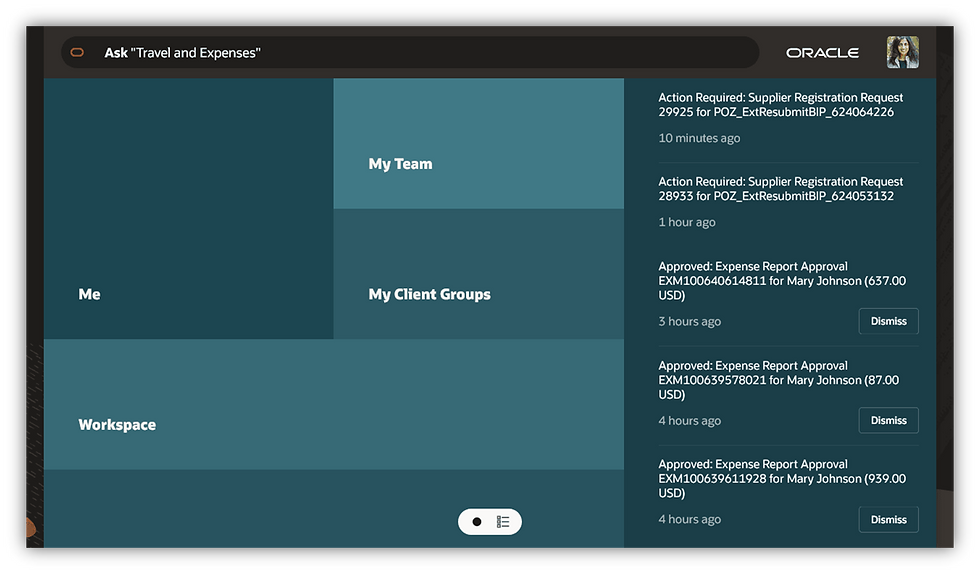Switch to tile view with the dot toggle
Viewport: 980px width, 574px height.
pyautogui.click(x=477, y=521)
